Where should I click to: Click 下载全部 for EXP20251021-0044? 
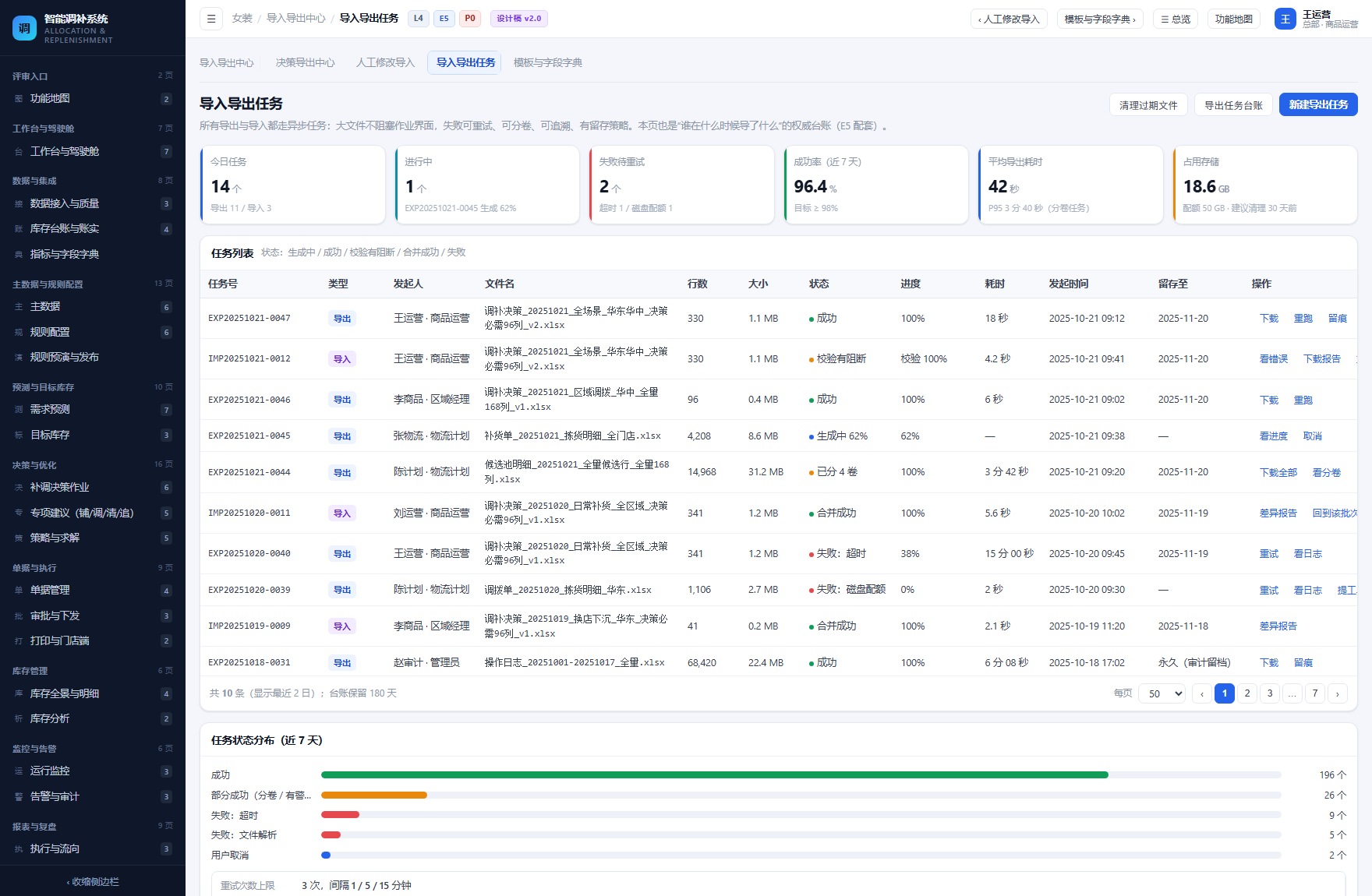[1278, 473]
